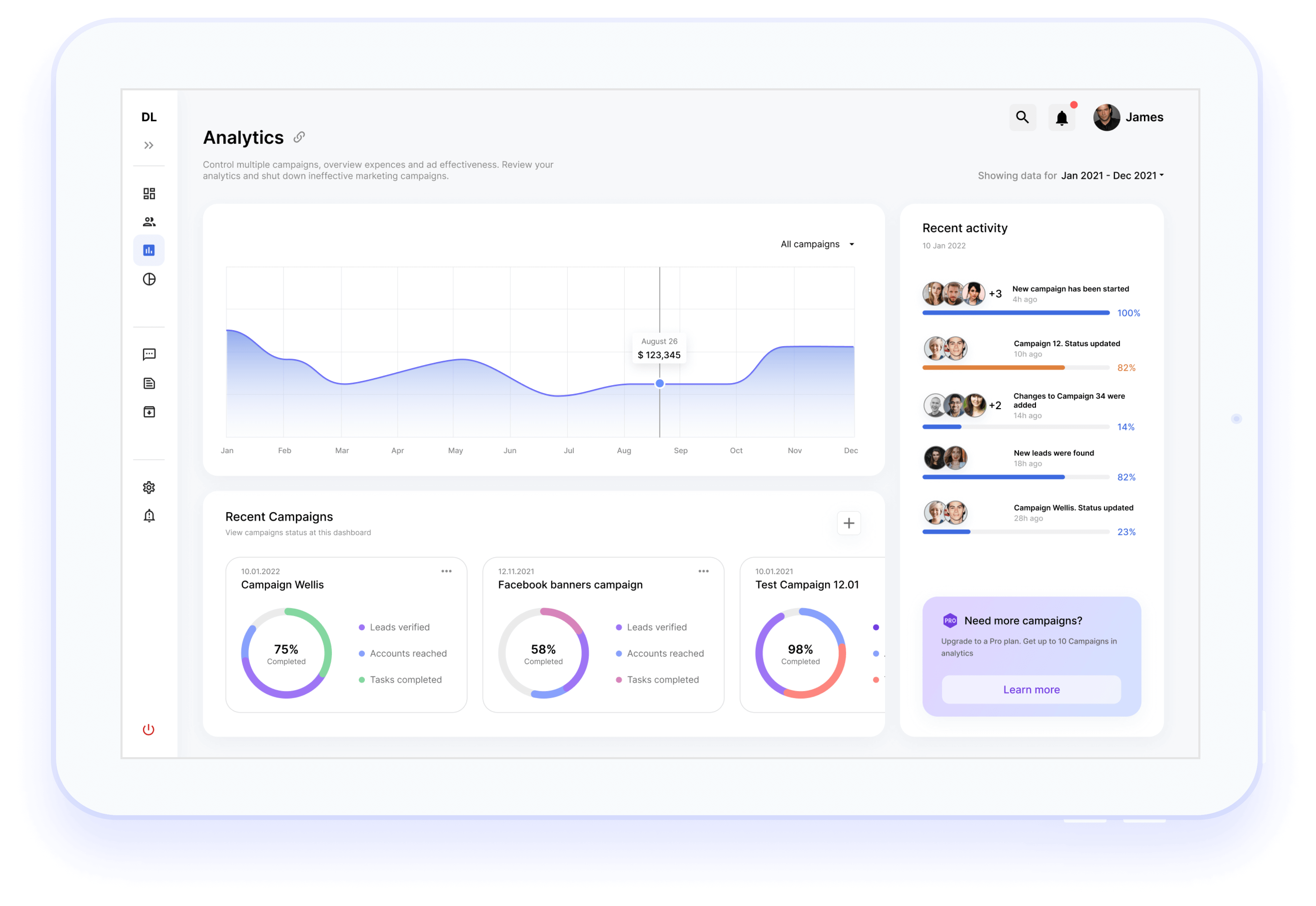The width and height of the screenshot is (1316, 906).
Task: Click the August 26 data point on chart
Action: [x=659, y=384]
